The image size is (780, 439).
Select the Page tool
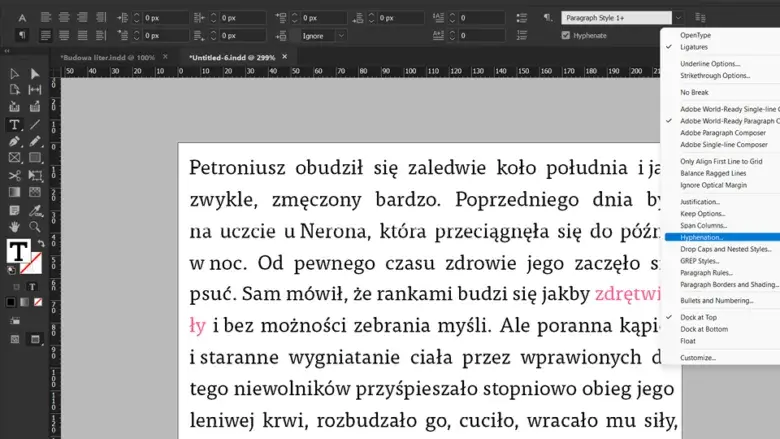(x=14, y=90)
